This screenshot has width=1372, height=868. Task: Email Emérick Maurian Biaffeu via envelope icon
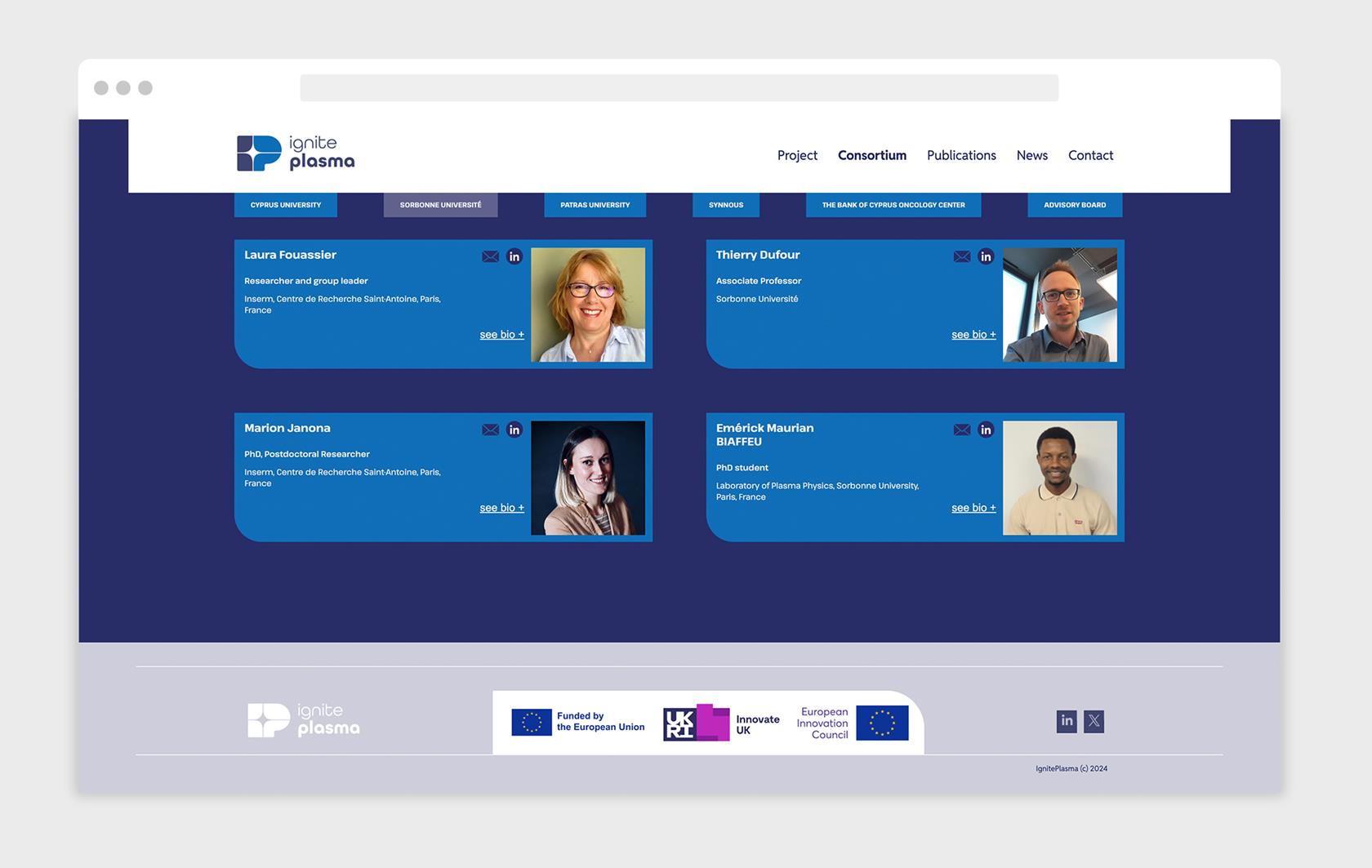[962, 430]
